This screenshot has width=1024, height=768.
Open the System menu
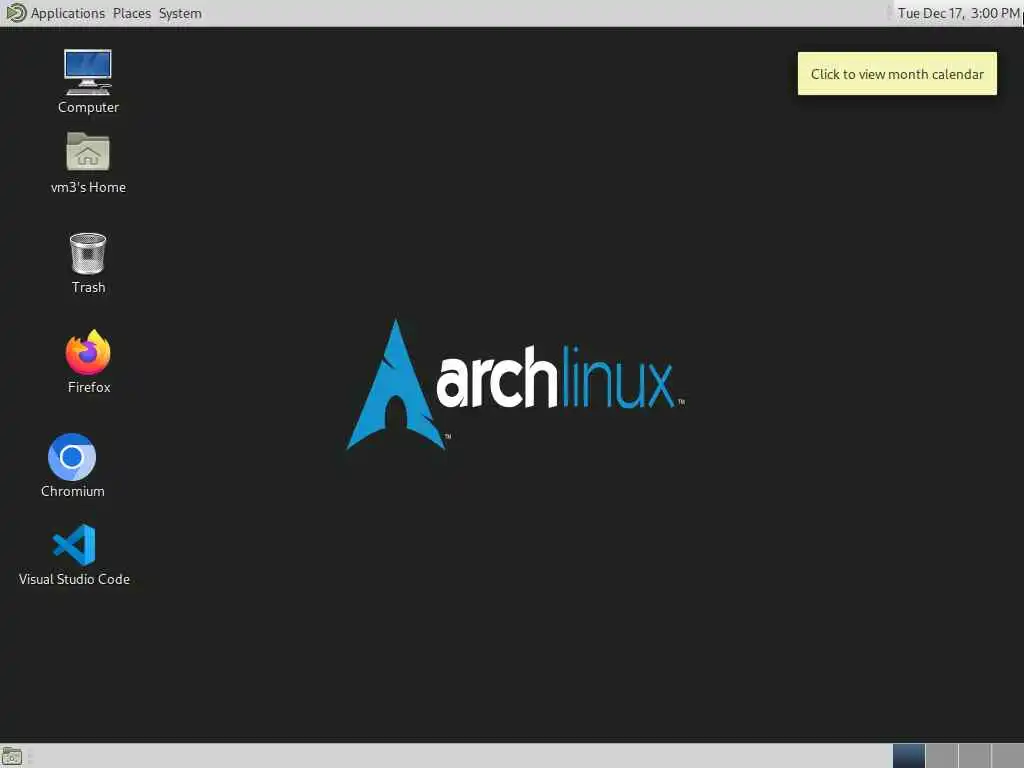tap(180, 13)
